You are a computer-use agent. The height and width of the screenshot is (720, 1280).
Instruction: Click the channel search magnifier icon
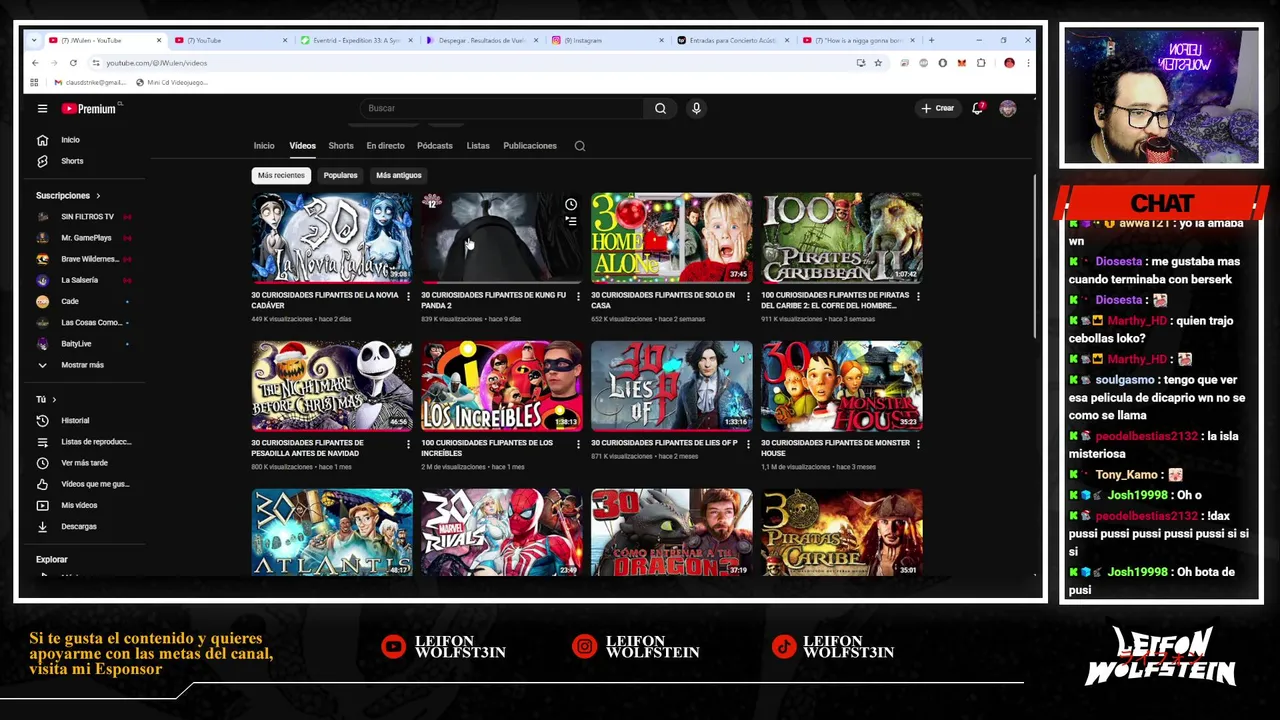click(580, 146)
